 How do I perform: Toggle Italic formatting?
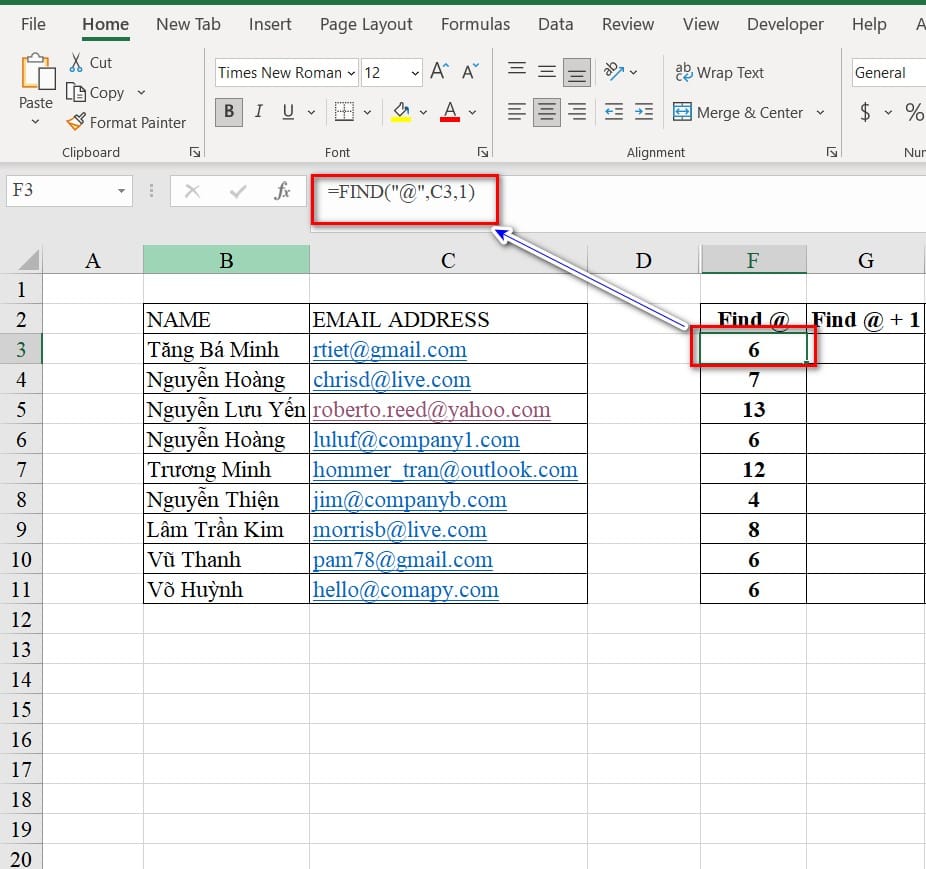pyautogui.click(x=259, y=112)
